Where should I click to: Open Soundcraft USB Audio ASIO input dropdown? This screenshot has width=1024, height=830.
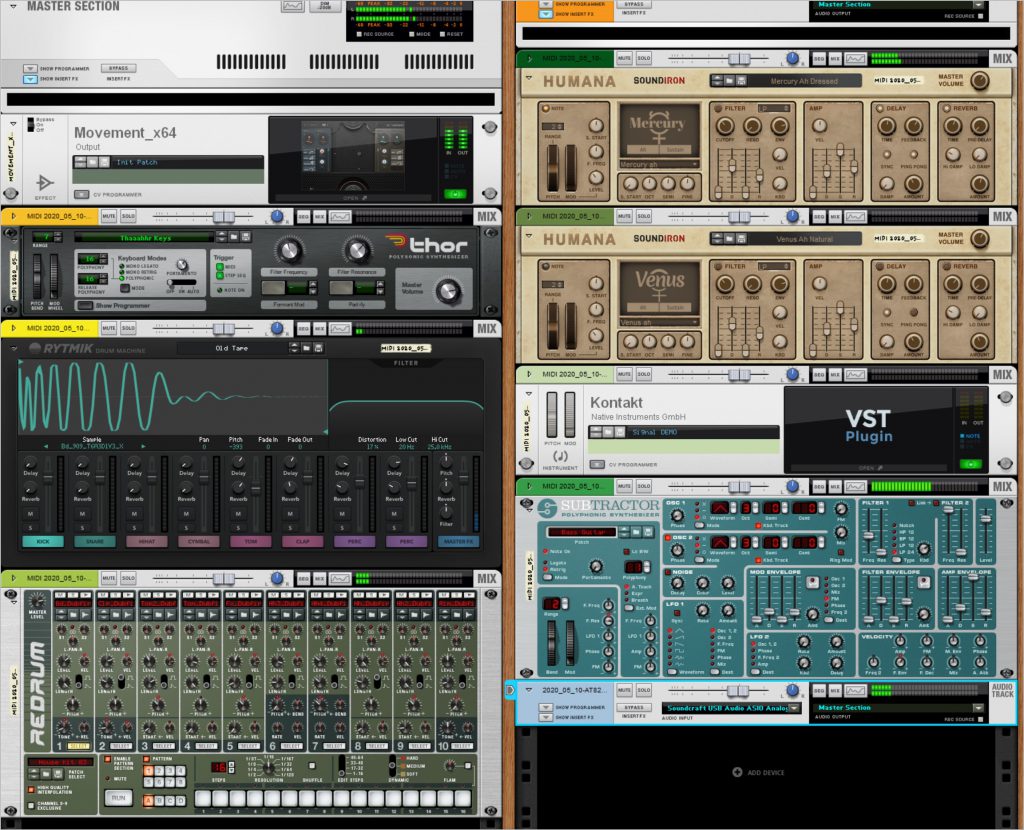[794, 708]
